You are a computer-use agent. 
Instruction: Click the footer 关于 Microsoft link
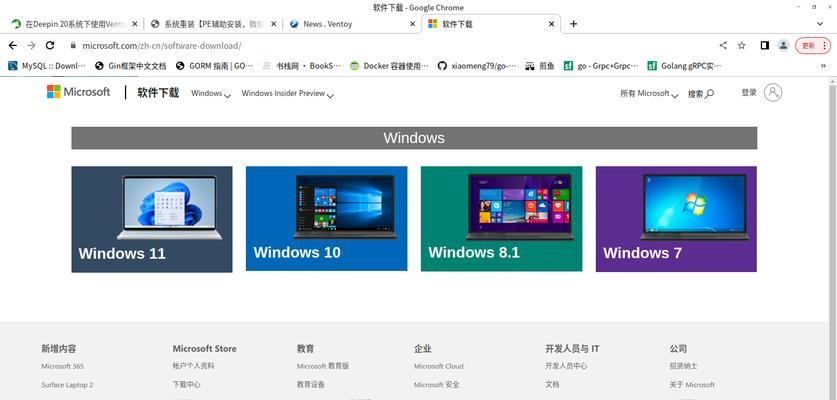tap(692, 385)
